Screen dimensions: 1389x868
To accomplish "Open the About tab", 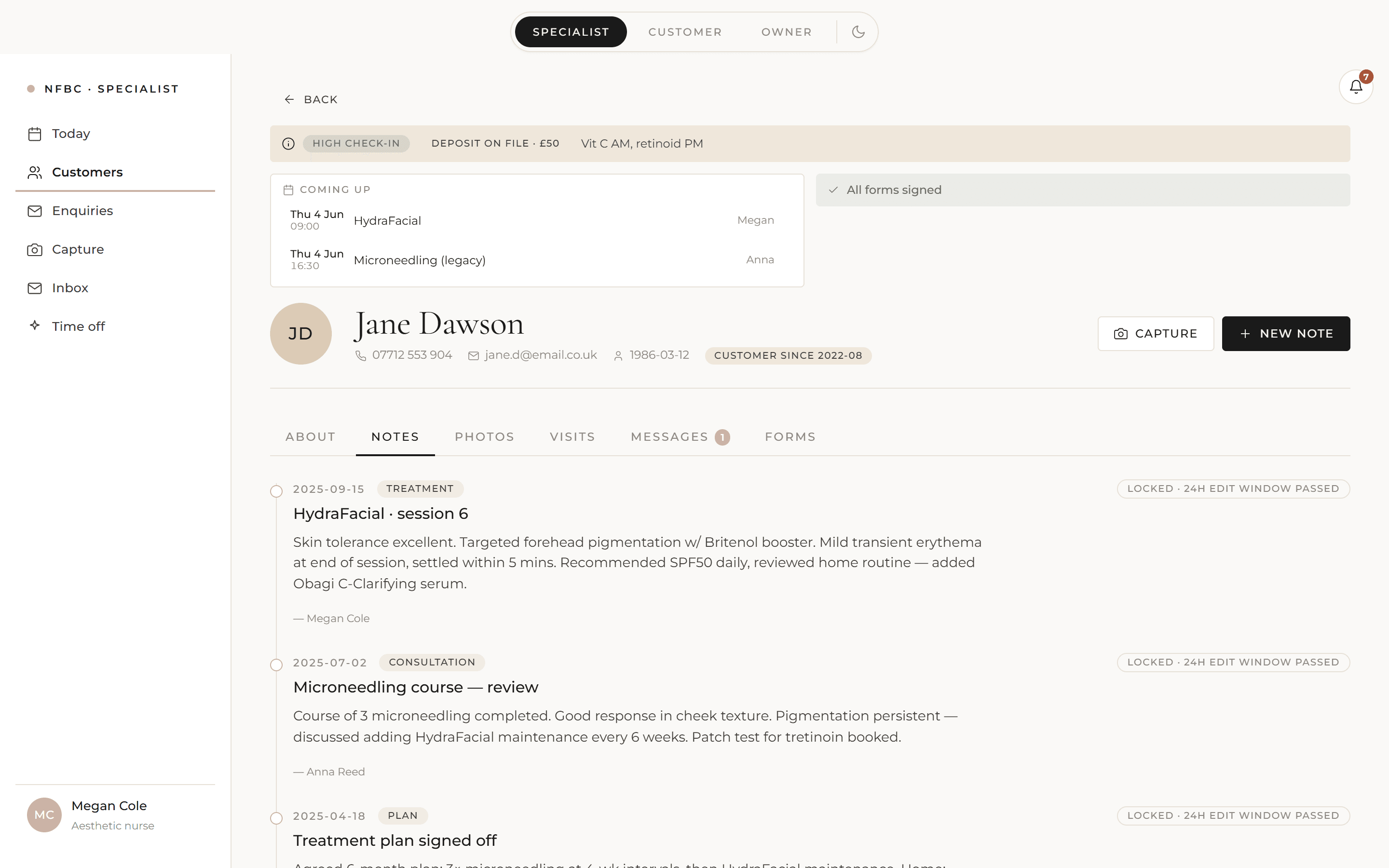I will tap(311, 437).
